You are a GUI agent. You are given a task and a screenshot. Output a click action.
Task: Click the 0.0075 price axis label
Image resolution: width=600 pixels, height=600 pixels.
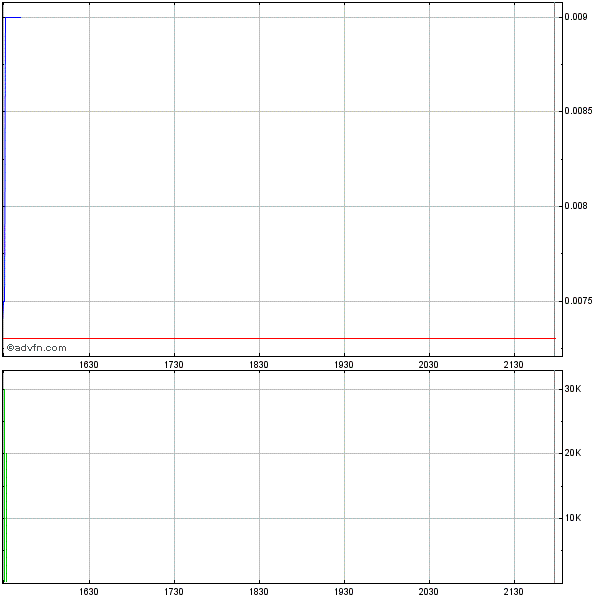click(x=578, y=301)
